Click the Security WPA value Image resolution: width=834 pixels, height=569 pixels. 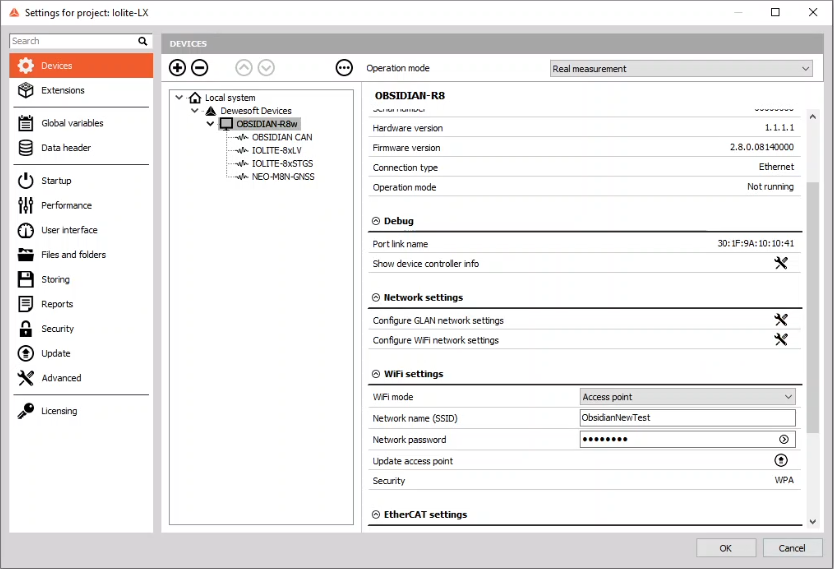point(784,480)
